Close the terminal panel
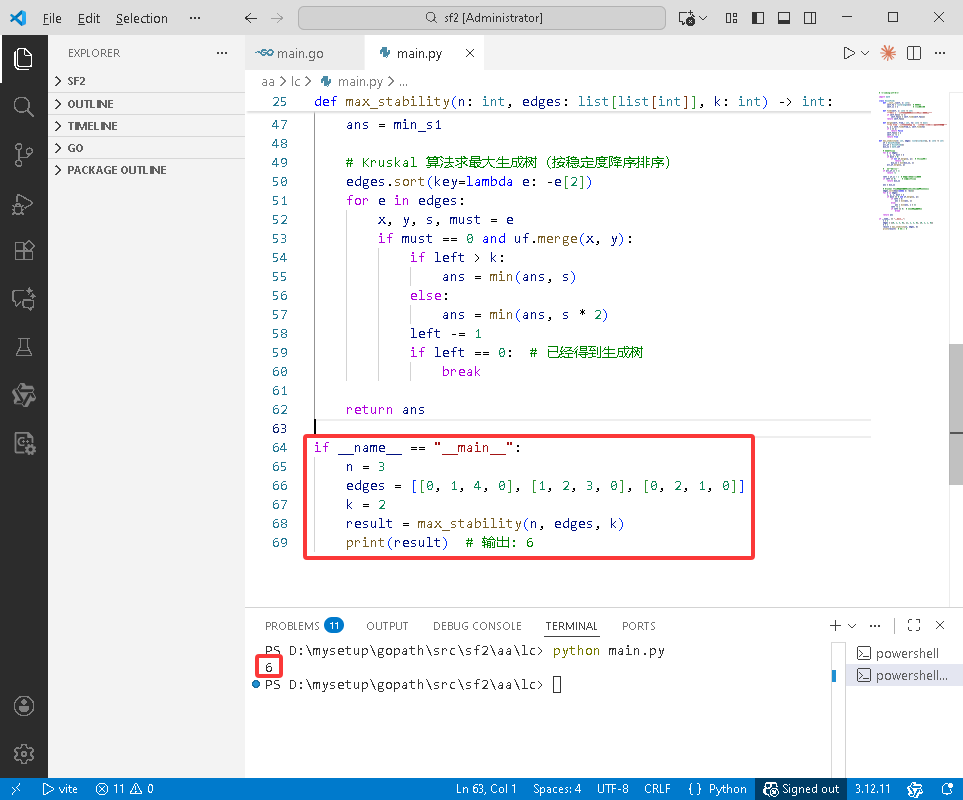Screen dimensions: 963x800 940,626
